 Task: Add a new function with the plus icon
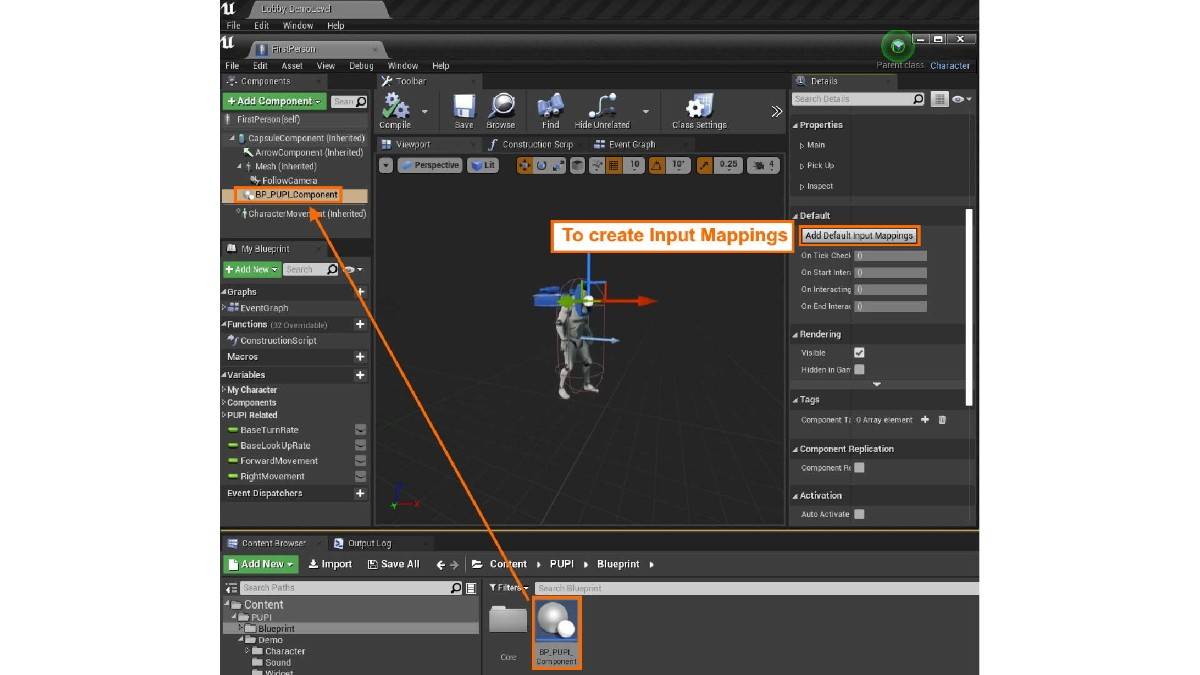tap(360, 325)
